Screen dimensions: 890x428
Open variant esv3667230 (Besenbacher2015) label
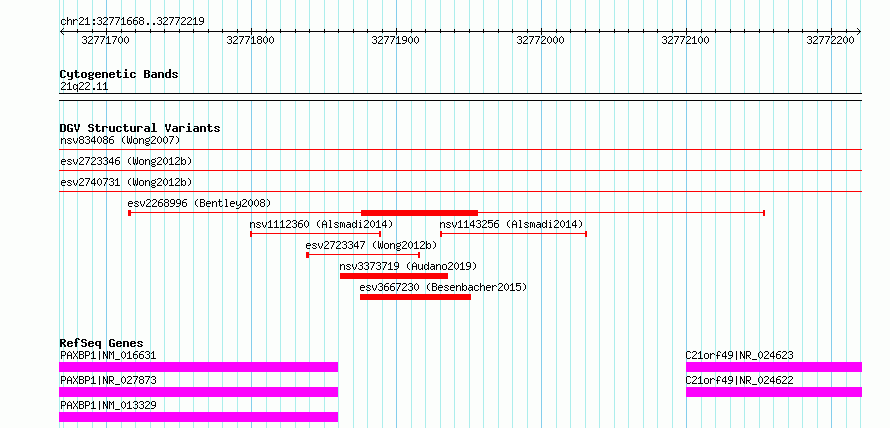[443, 288]
